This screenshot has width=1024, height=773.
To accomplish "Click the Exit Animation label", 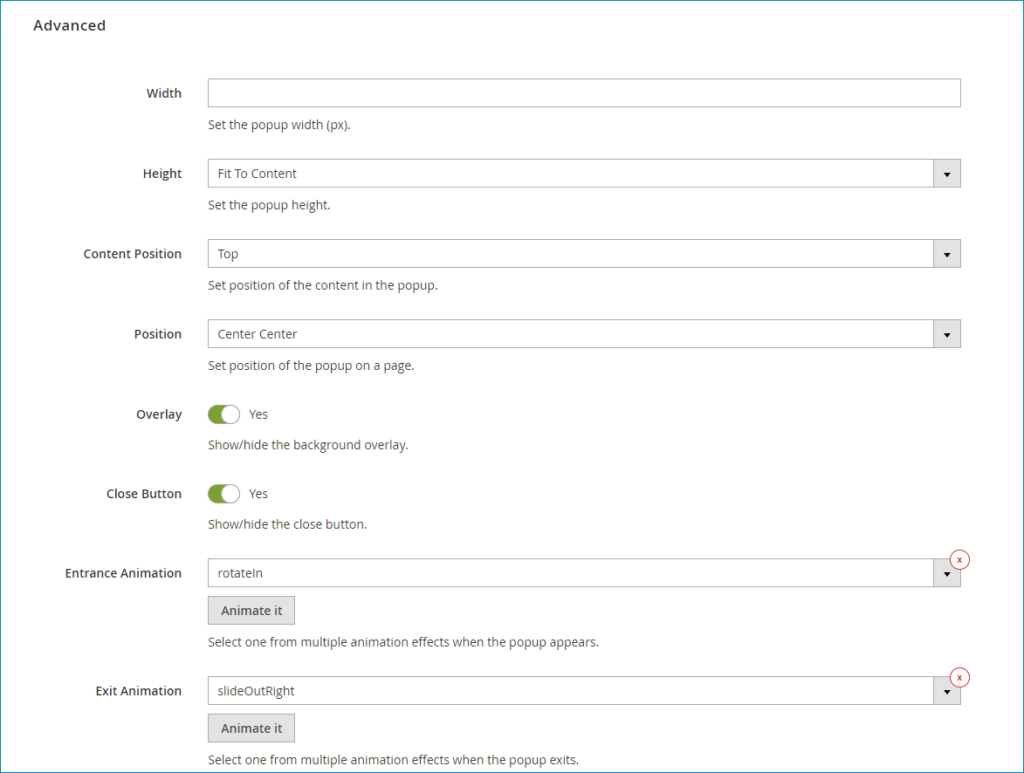I will coord(138,691).
